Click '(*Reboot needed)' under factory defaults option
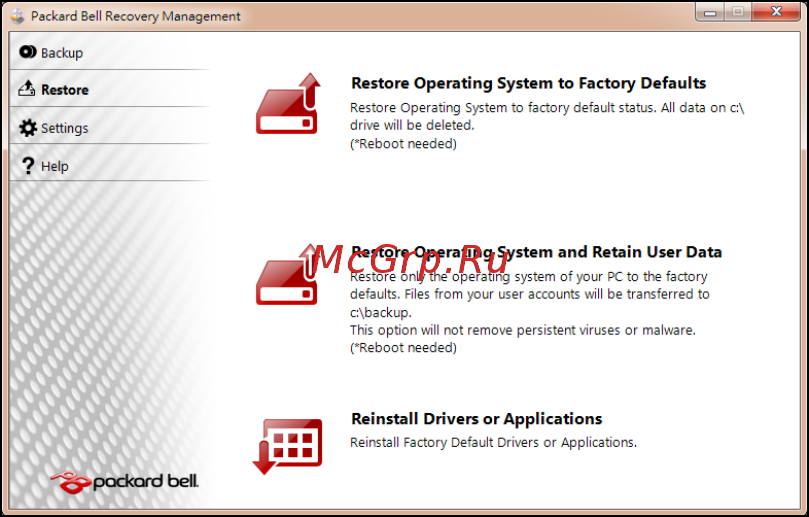This screenshot has height=517, width=809. click(403, 143)
